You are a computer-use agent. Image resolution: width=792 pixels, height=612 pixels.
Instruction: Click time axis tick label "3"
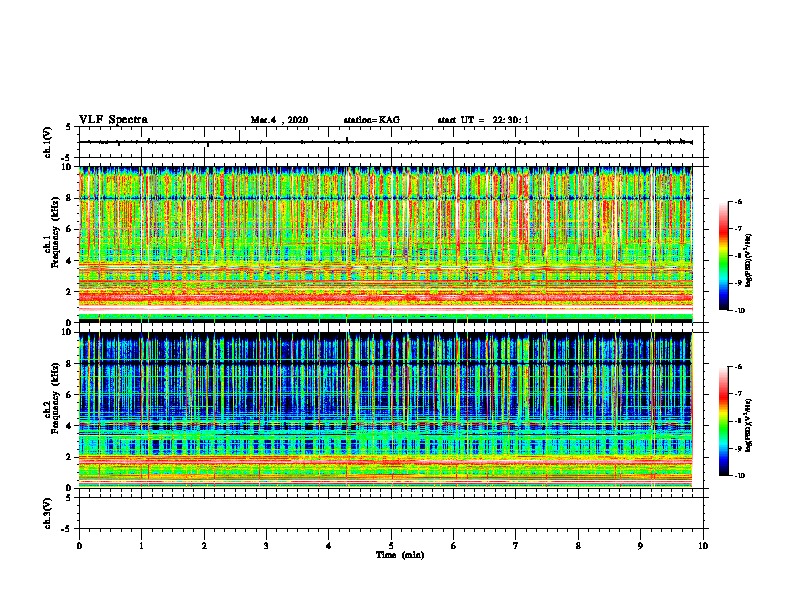[x=266, y=545]
